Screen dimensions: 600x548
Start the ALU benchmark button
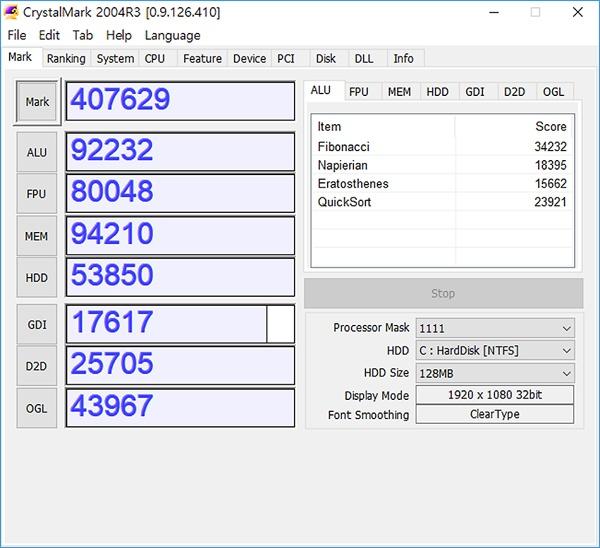click(x=37, y=152)
